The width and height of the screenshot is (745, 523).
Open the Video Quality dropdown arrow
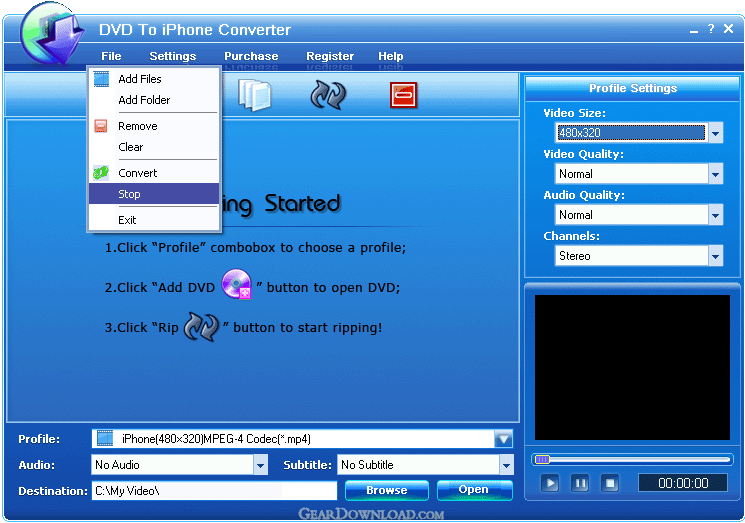[x=716, y=174]
